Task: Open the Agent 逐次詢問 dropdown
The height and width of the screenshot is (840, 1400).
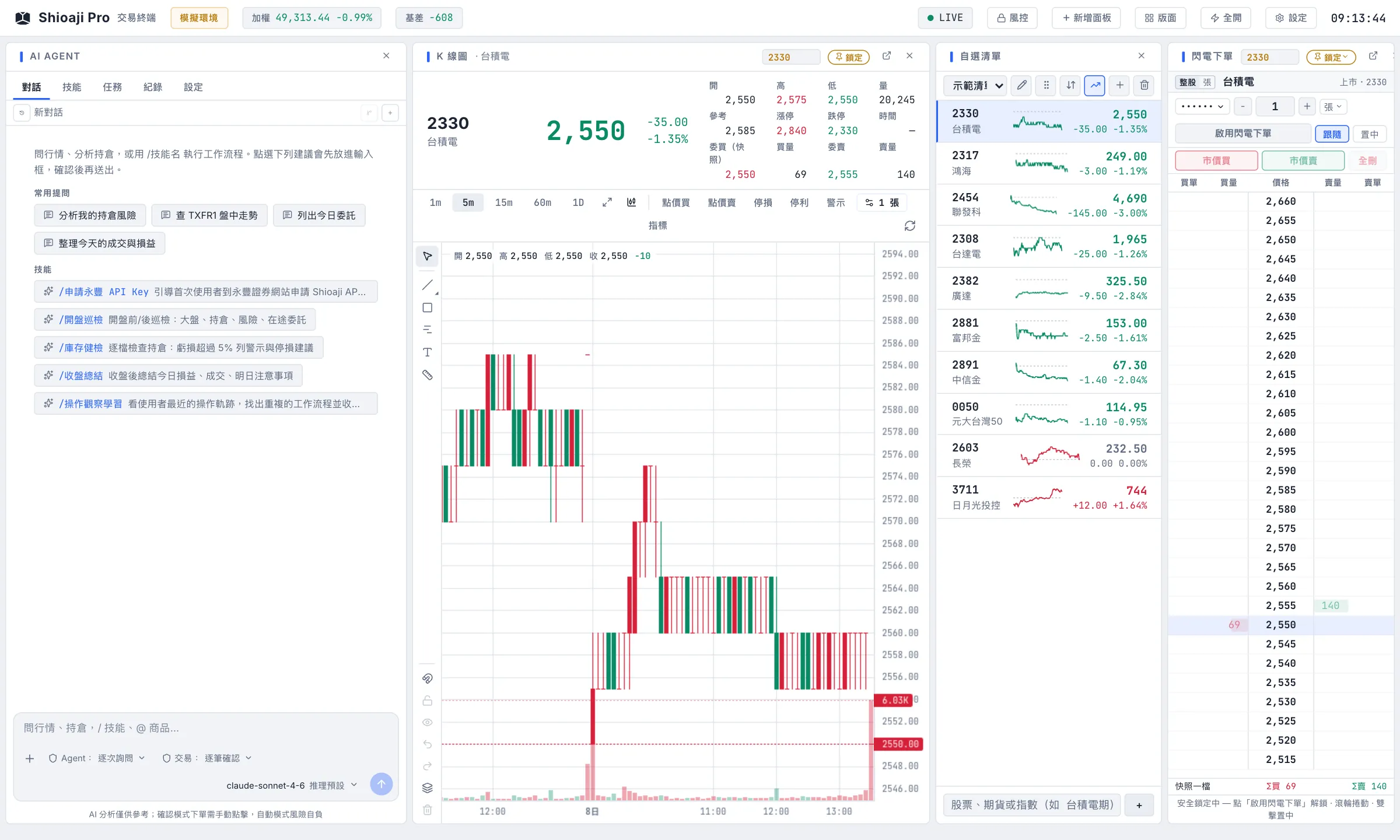Action: click(97, 758)
